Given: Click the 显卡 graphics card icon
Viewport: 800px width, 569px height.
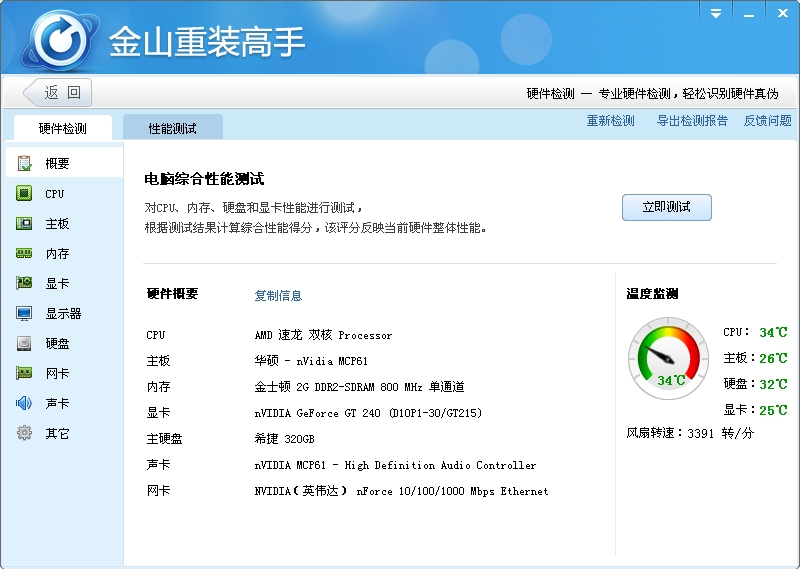Looking at the screenshot, I should click(24, 283).
